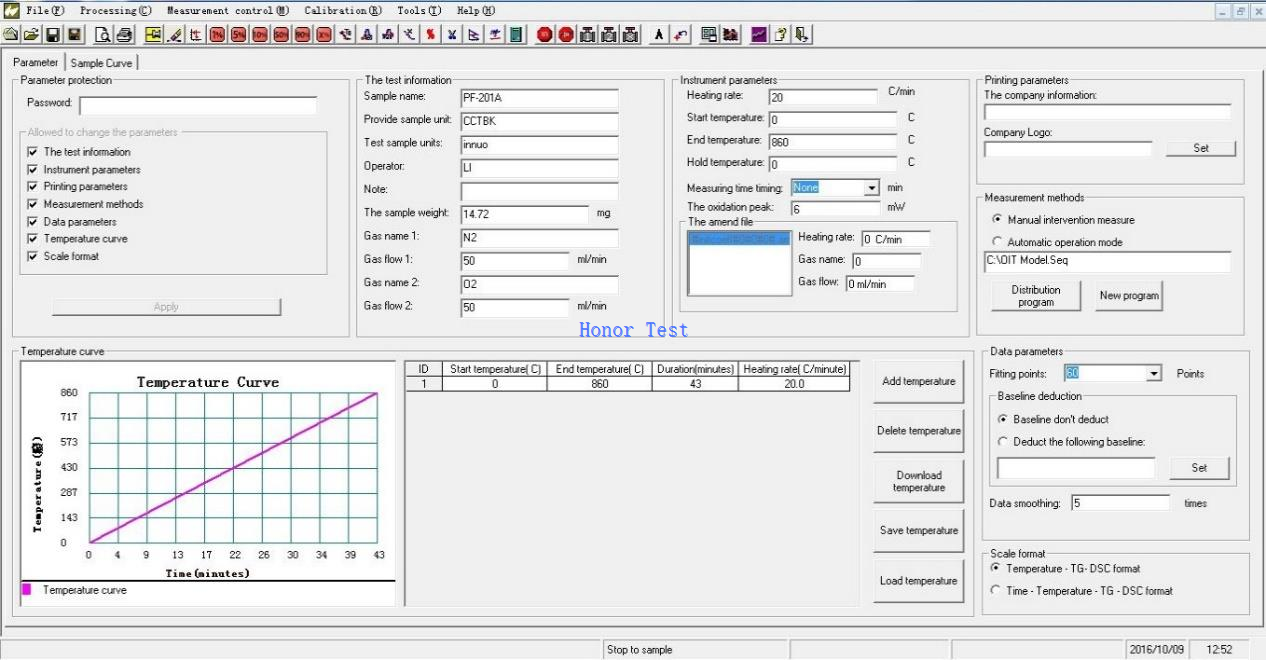Screen dimensions: 1266x660
Task: Open the Measuring time timing dropdown
Action: [871, 188]
